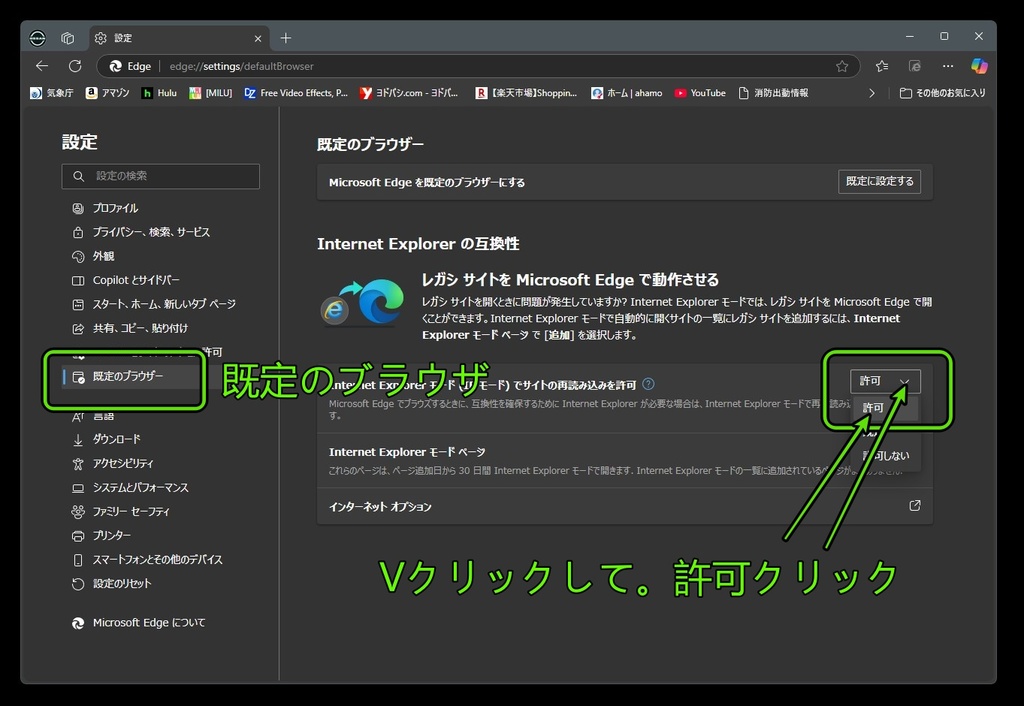Screen dimensions: 1024x706
Task: Open the ホーム | ahamo bookmark
Action: (627, 93)
